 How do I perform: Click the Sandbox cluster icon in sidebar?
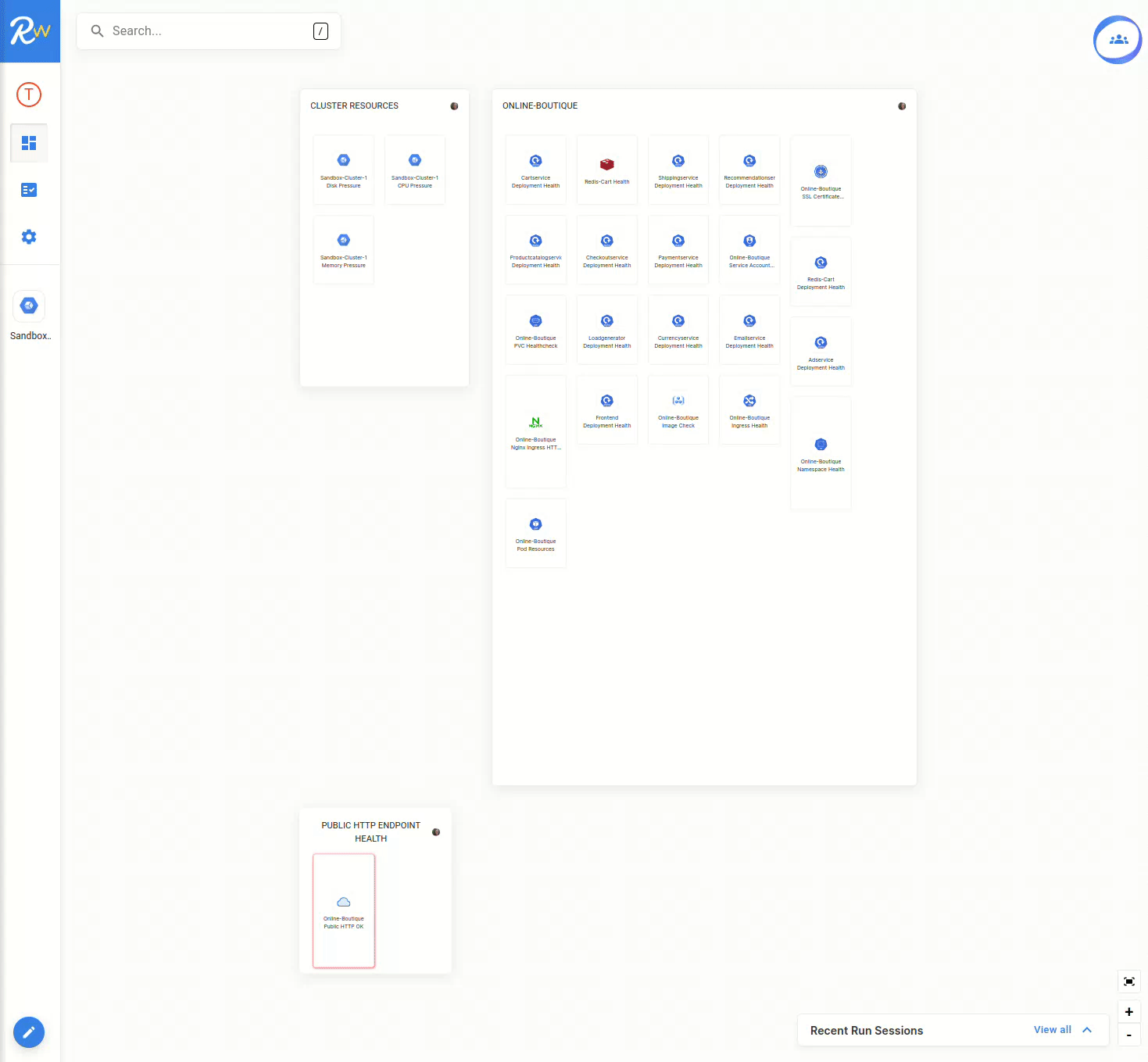click(29, 305)
